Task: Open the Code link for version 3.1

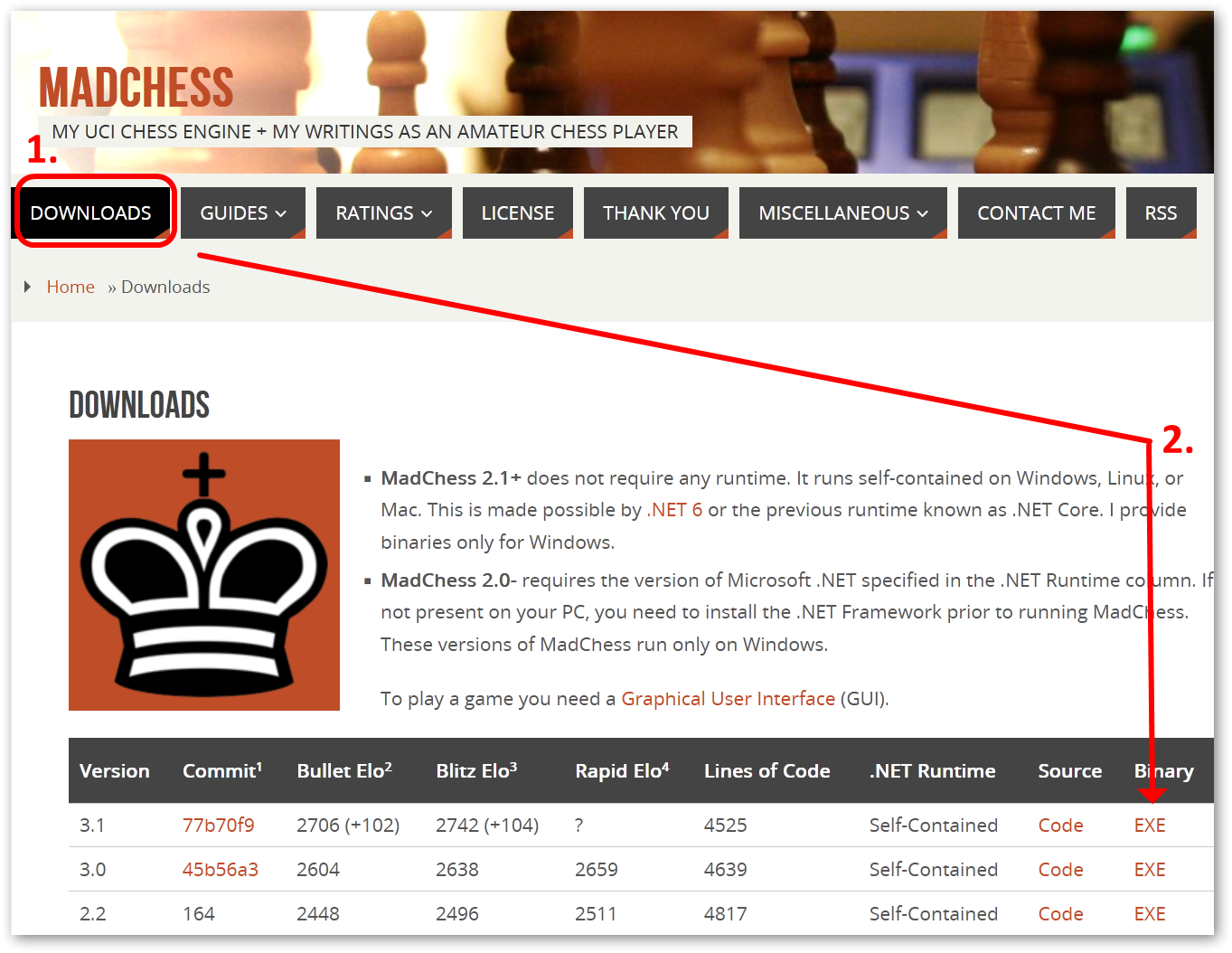Action: (1060, 826)
